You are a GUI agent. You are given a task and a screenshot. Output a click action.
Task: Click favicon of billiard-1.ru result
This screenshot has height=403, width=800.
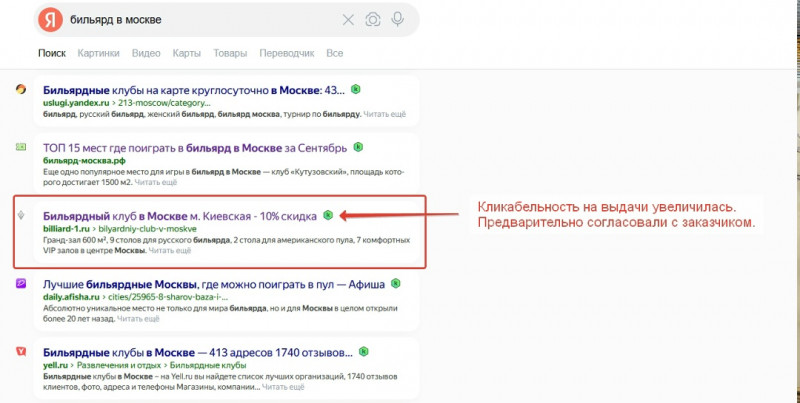(21, 215)
